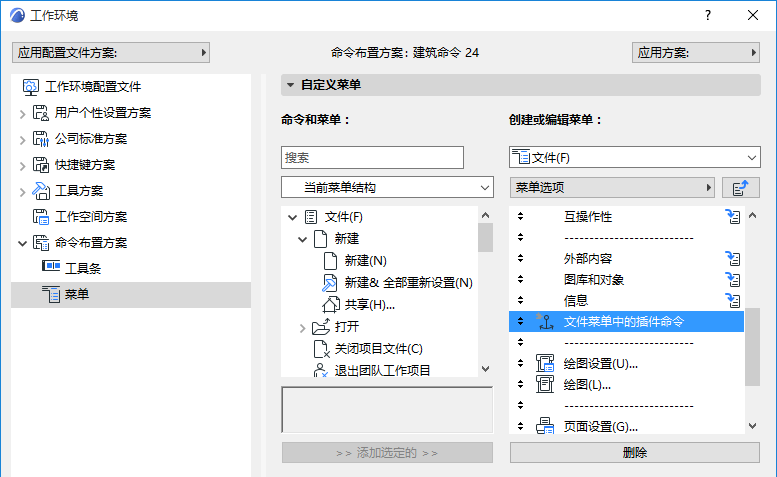Collapse the 文件(F) menu node
The image size is (777, 477).
click(x=292, y=217)
